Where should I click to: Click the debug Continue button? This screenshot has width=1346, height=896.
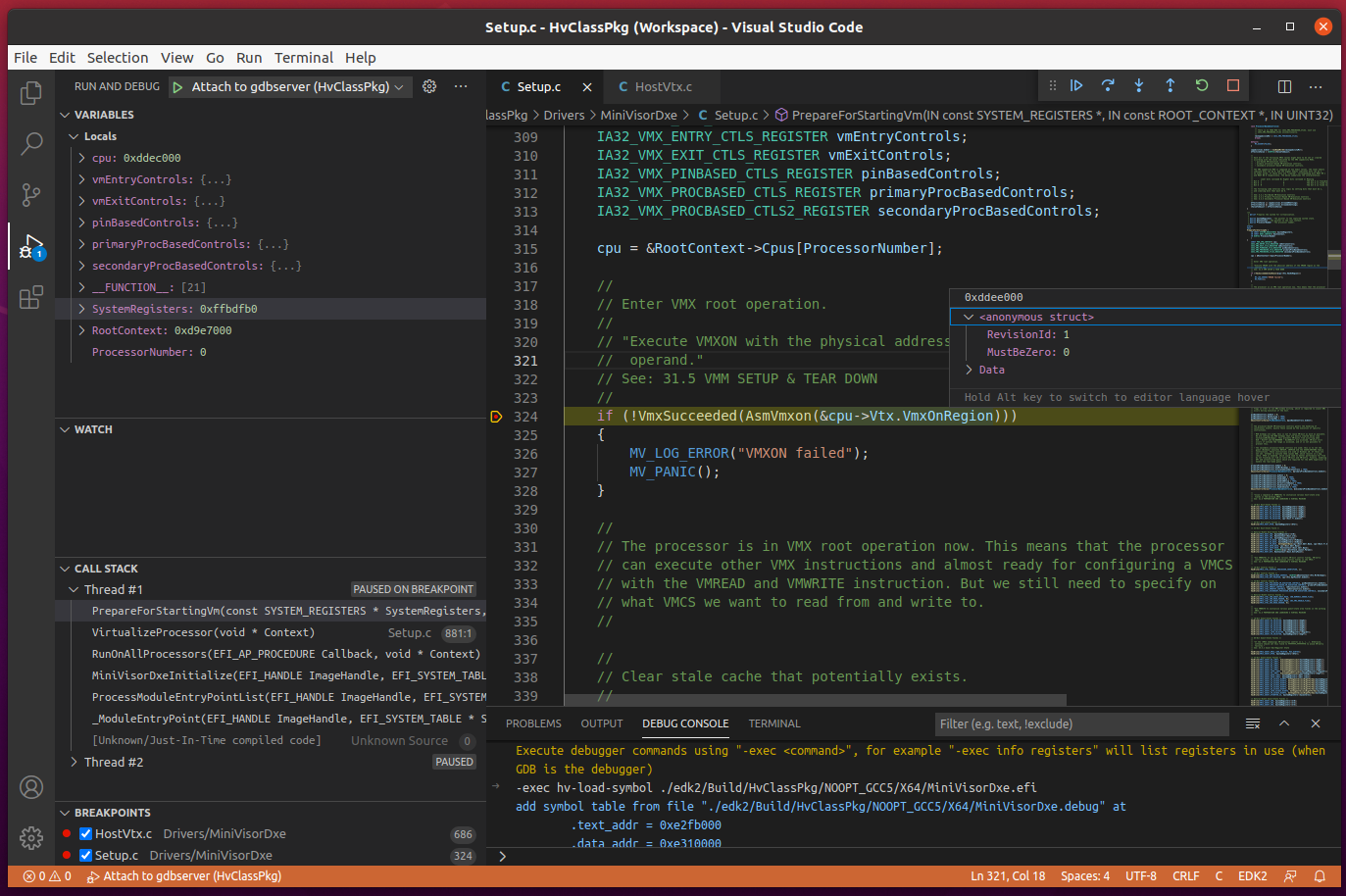click(x=1076, y=86)
